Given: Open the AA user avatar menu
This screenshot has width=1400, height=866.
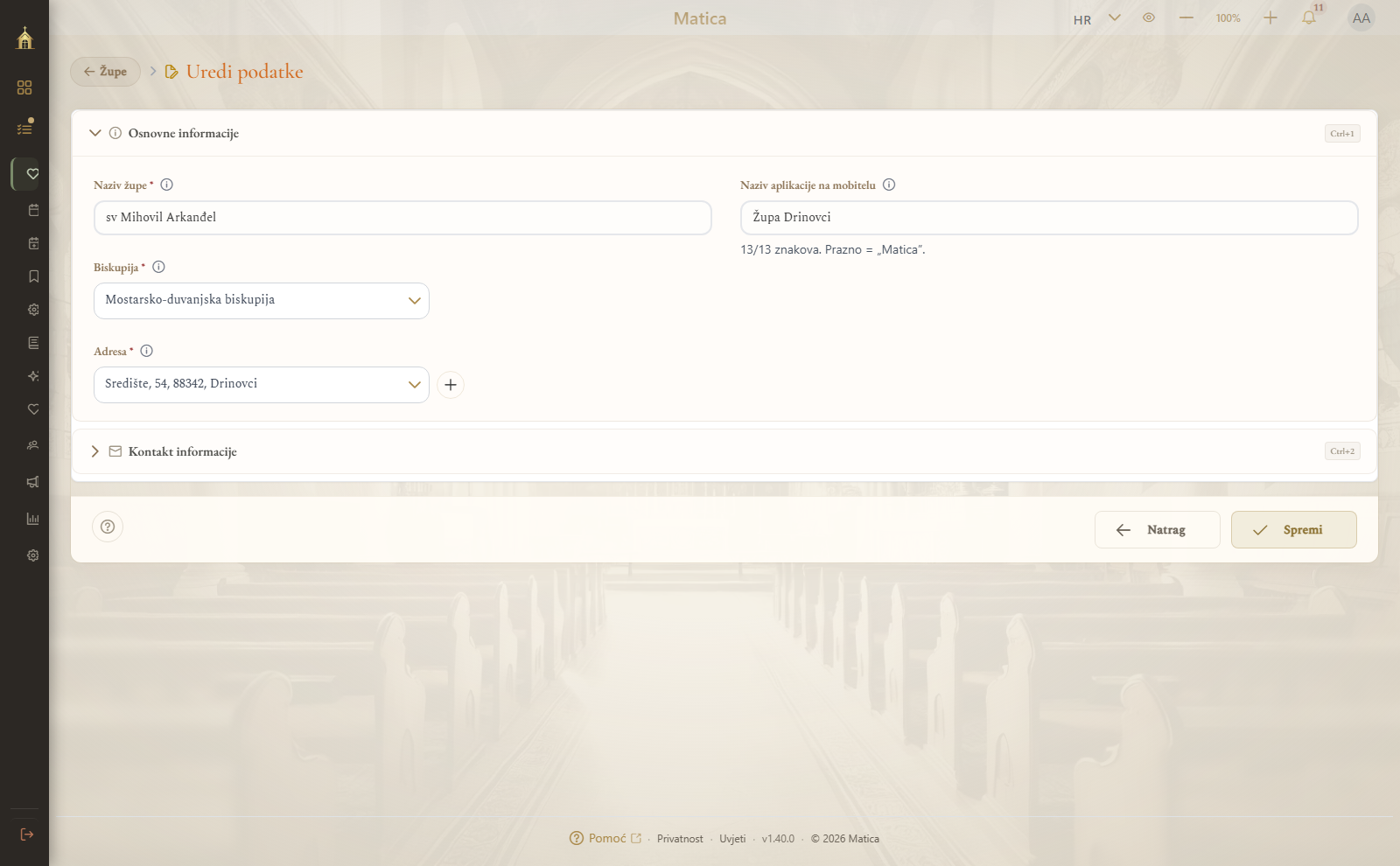Looking at the screenshot, I should click(x=1361, y=18).
